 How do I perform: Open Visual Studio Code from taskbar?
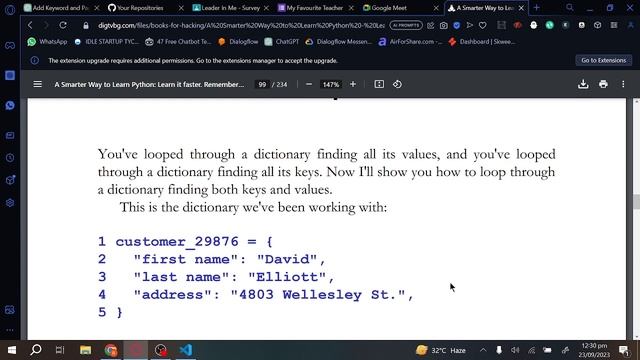186,350
